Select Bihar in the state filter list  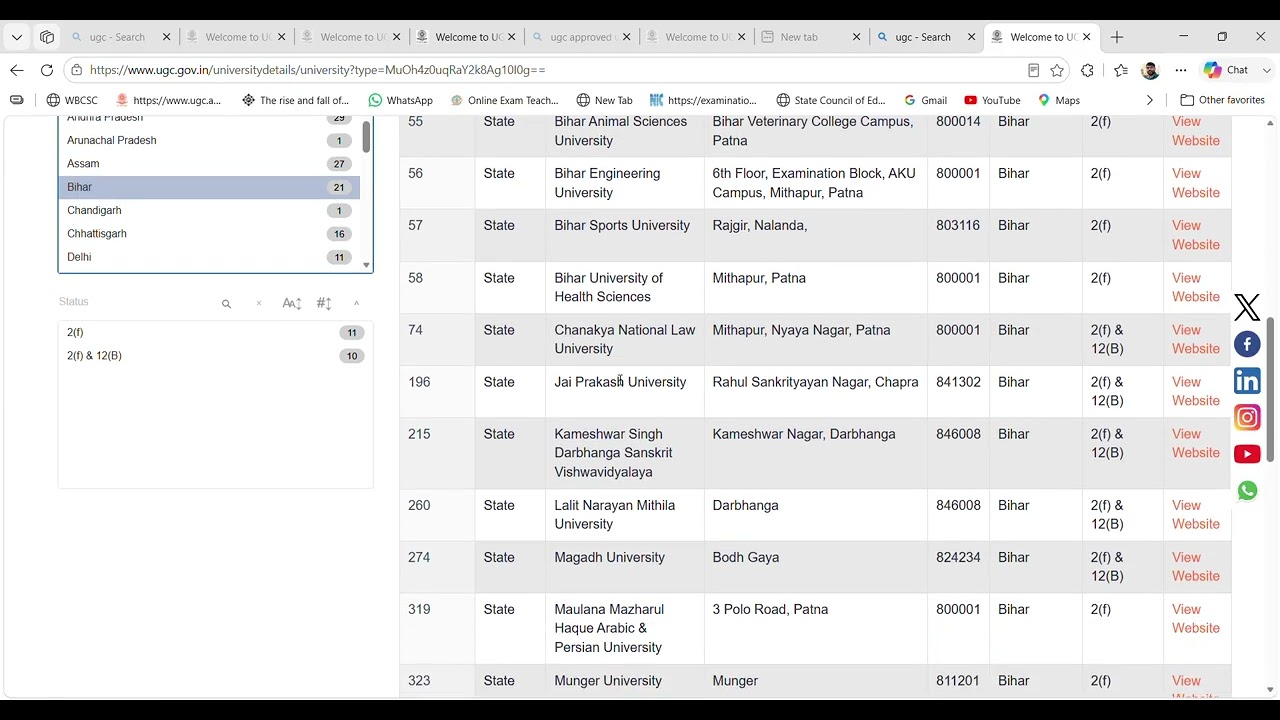209,187
